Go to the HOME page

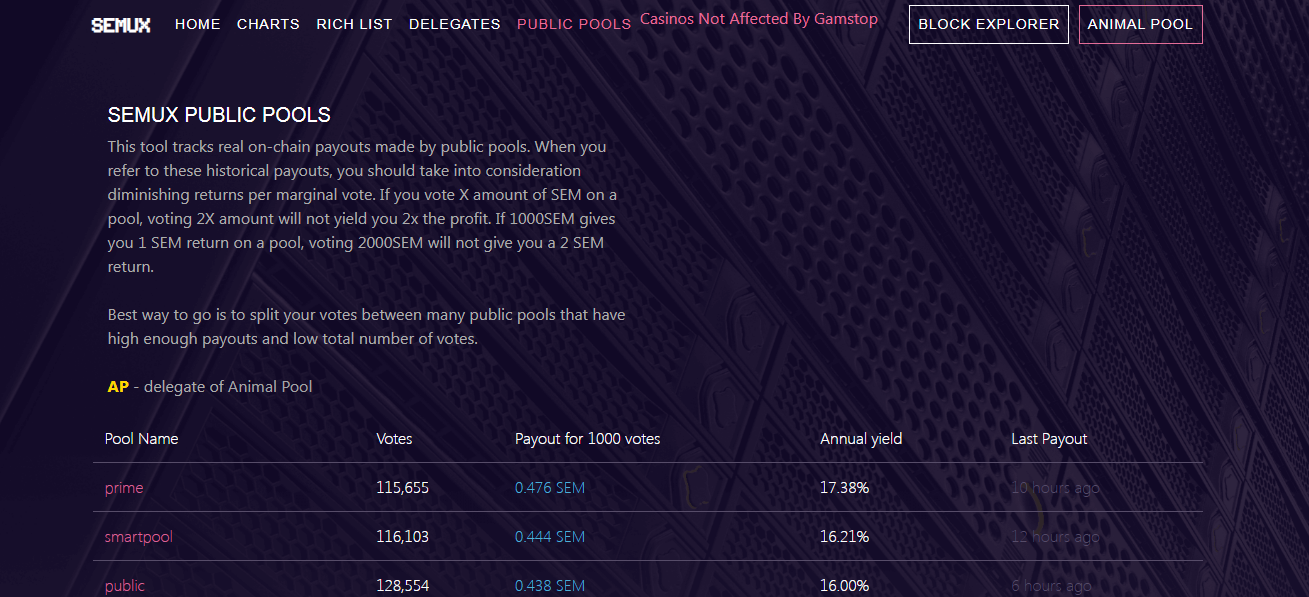(197, 24)
